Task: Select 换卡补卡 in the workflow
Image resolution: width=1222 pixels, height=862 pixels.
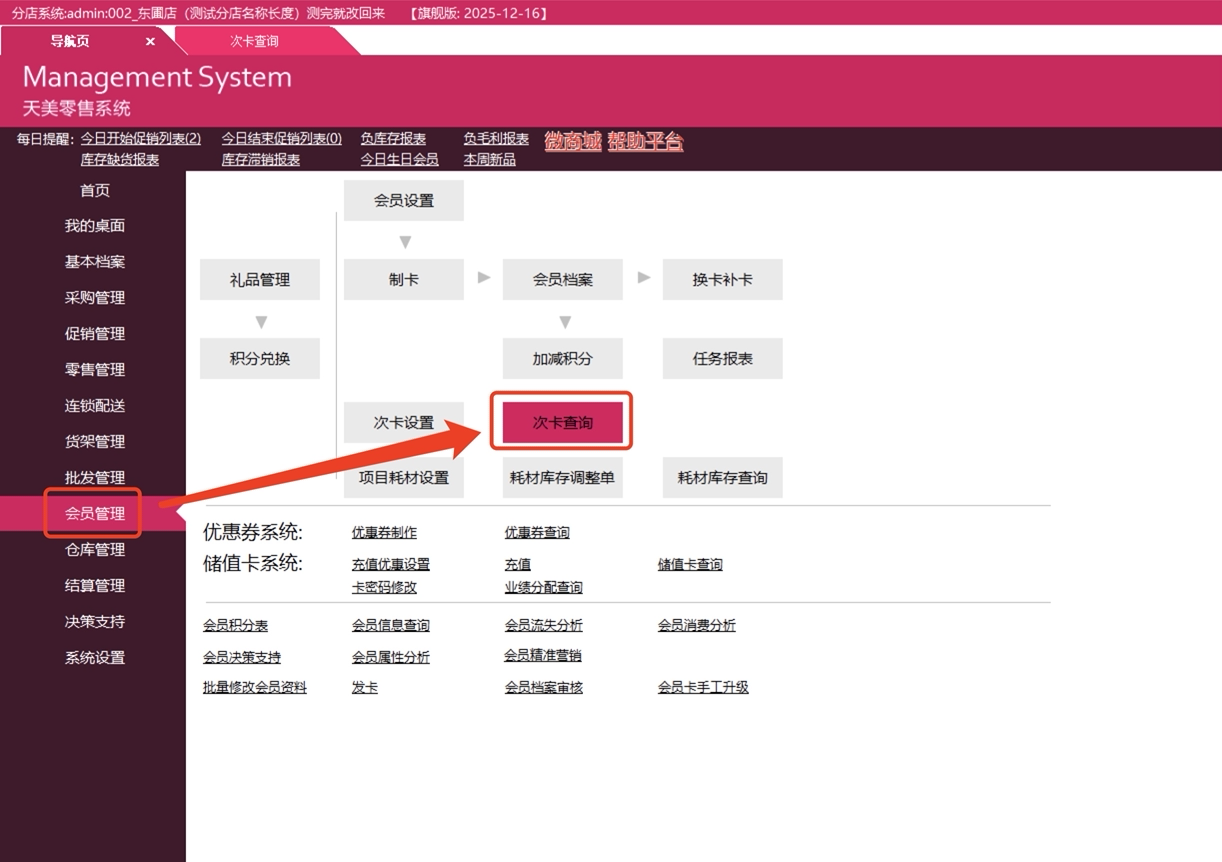Action: click(722, 280)
